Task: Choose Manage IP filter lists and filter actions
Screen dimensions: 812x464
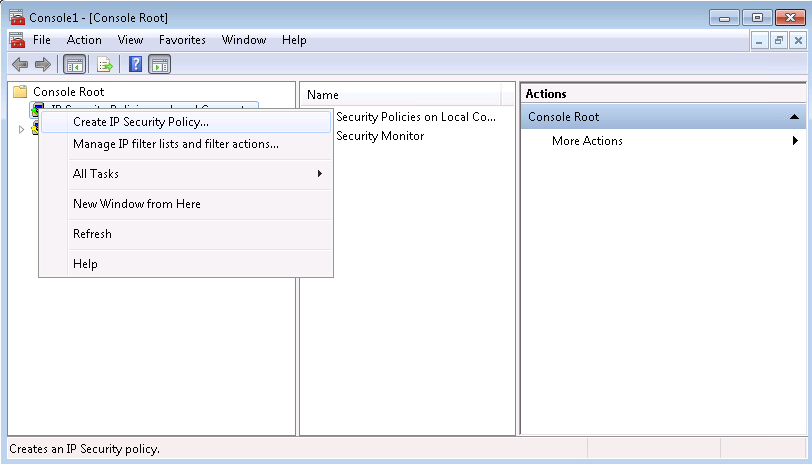Action: click(176, 144)
